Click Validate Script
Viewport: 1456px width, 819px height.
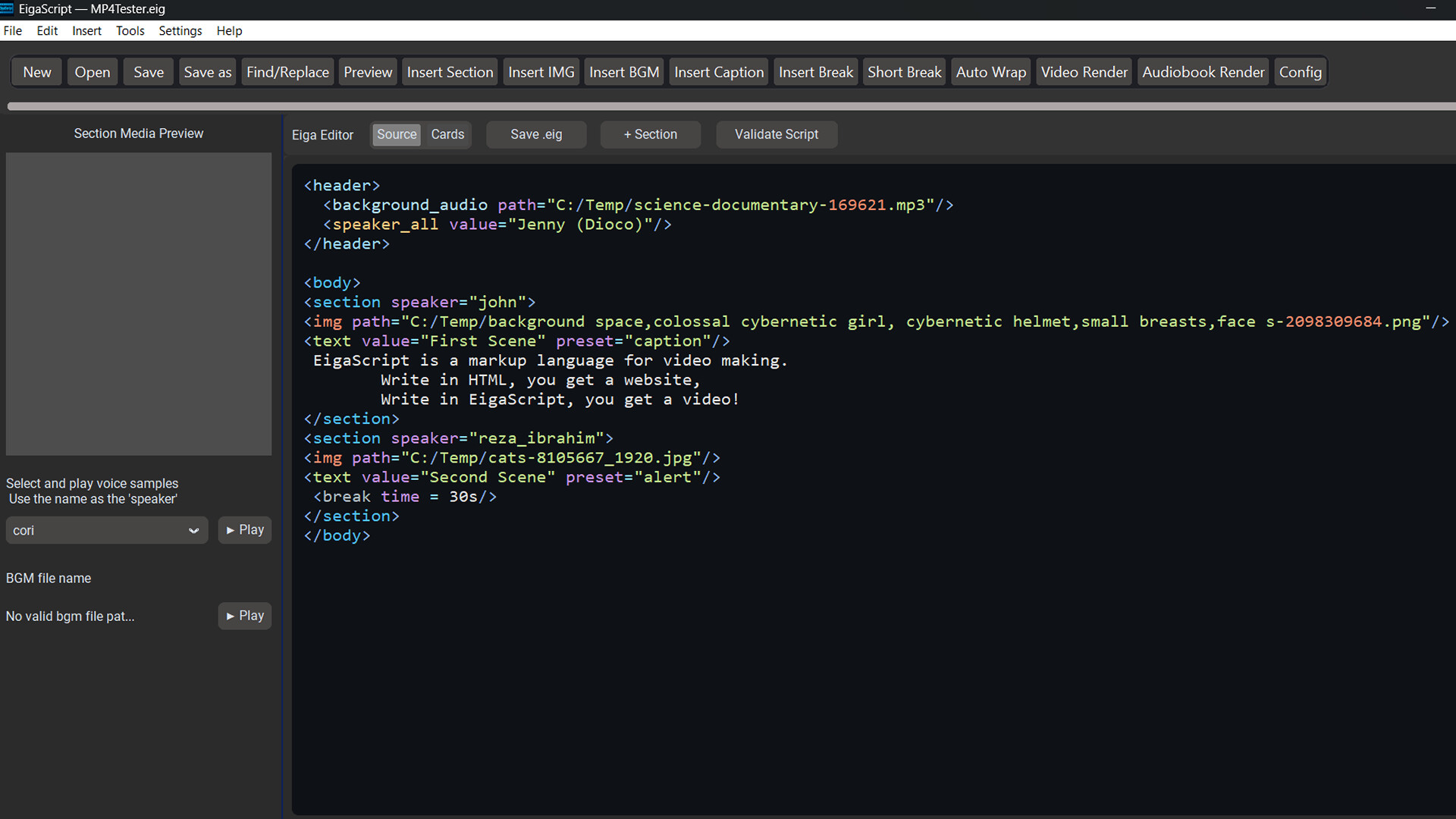777,134
